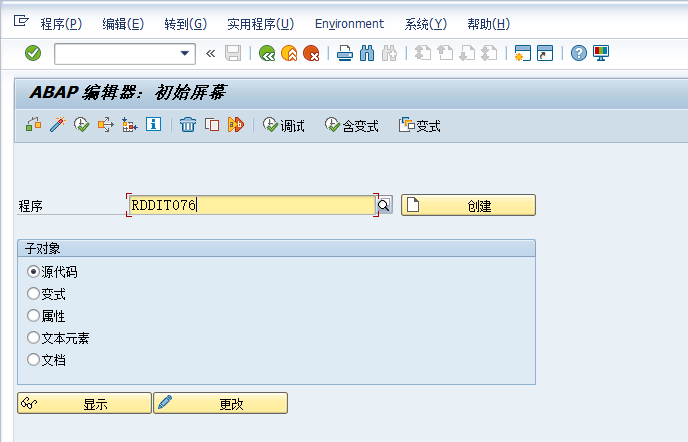
Task: Jump to Last Page icon
Action: [x=489, y=54]
